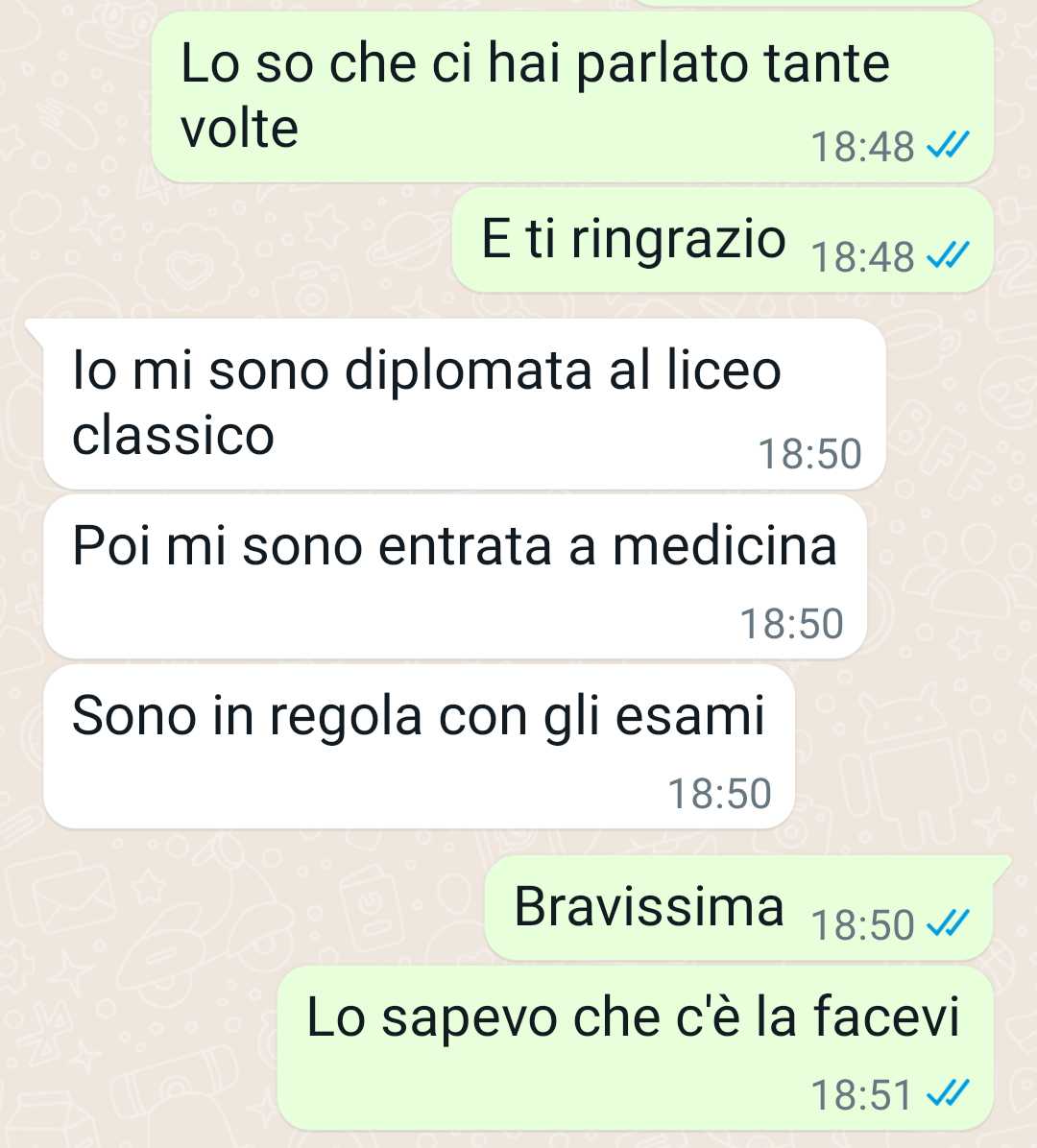Tap the 18:50 timestamp under "con gli esami"

[x=719, y=793]
